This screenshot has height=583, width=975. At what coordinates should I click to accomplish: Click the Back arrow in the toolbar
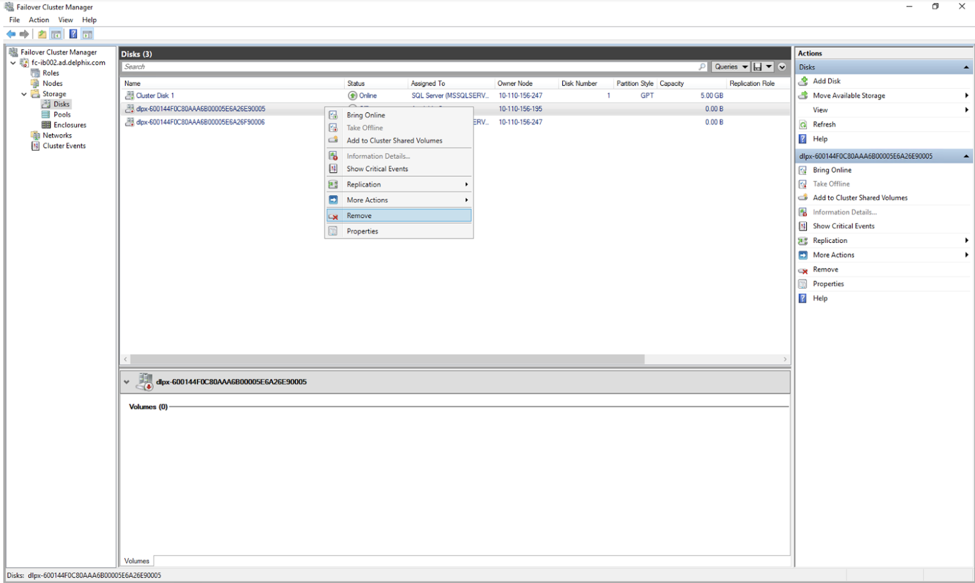pos(11,34)
